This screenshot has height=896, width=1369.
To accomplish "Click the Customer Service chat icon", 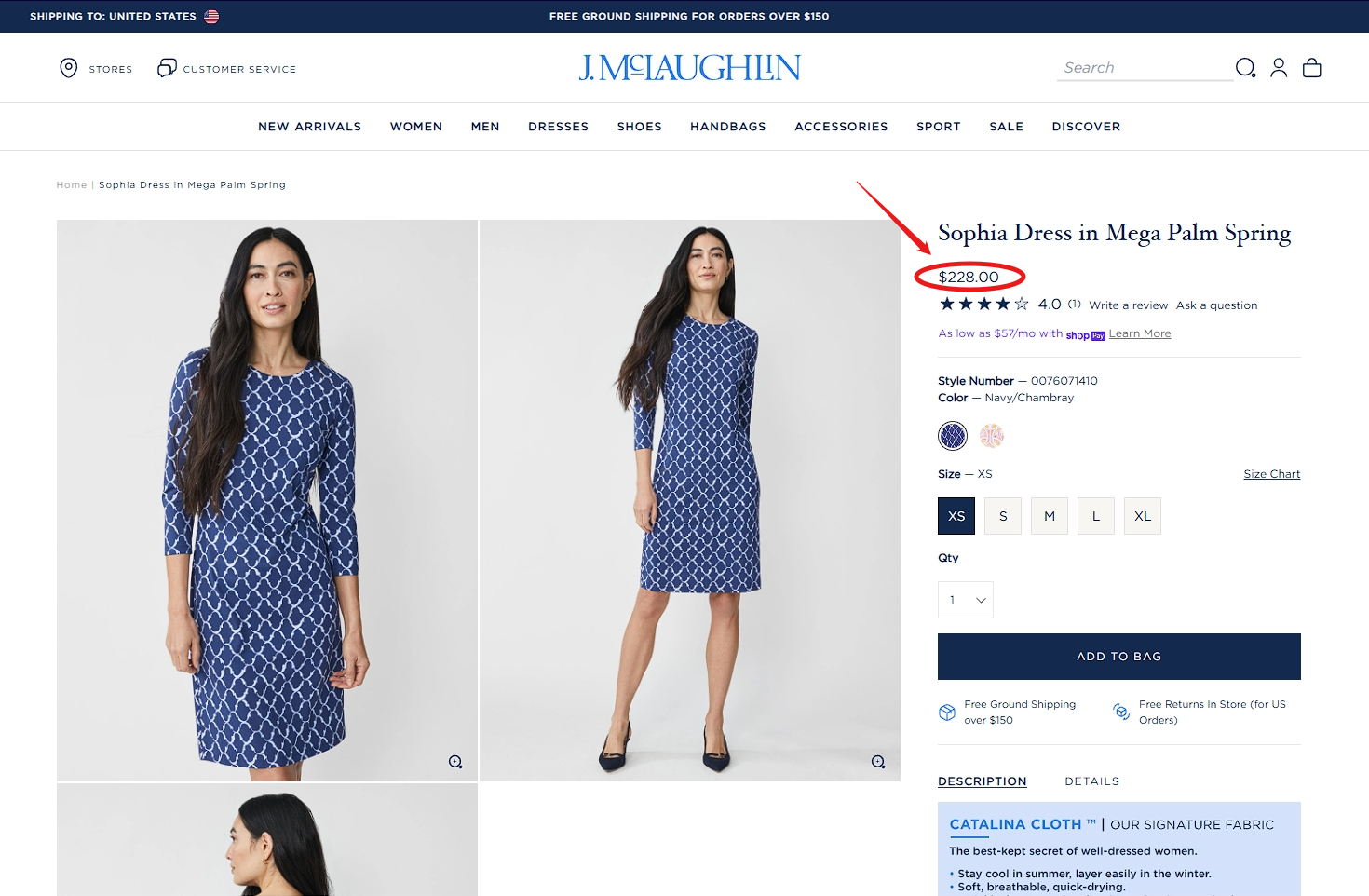I will [x=167, y=68].
